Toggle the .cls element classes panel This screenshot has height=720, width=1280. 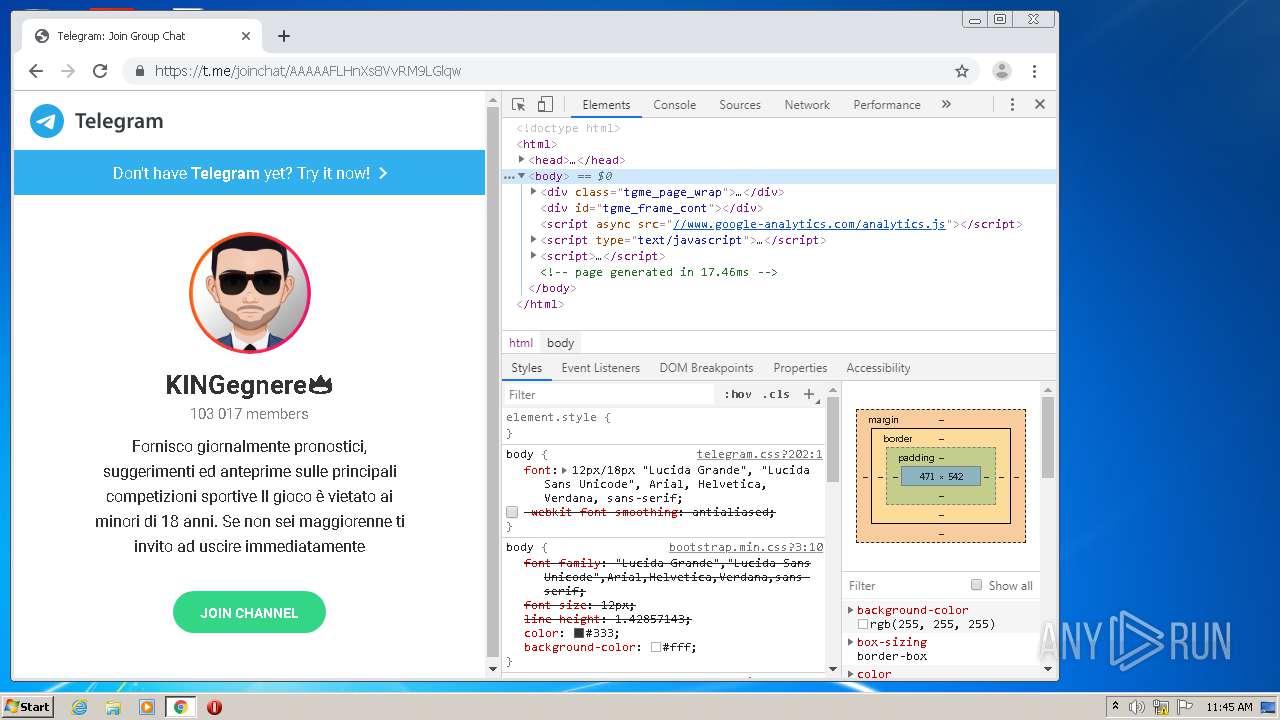(x=776, y=394)
